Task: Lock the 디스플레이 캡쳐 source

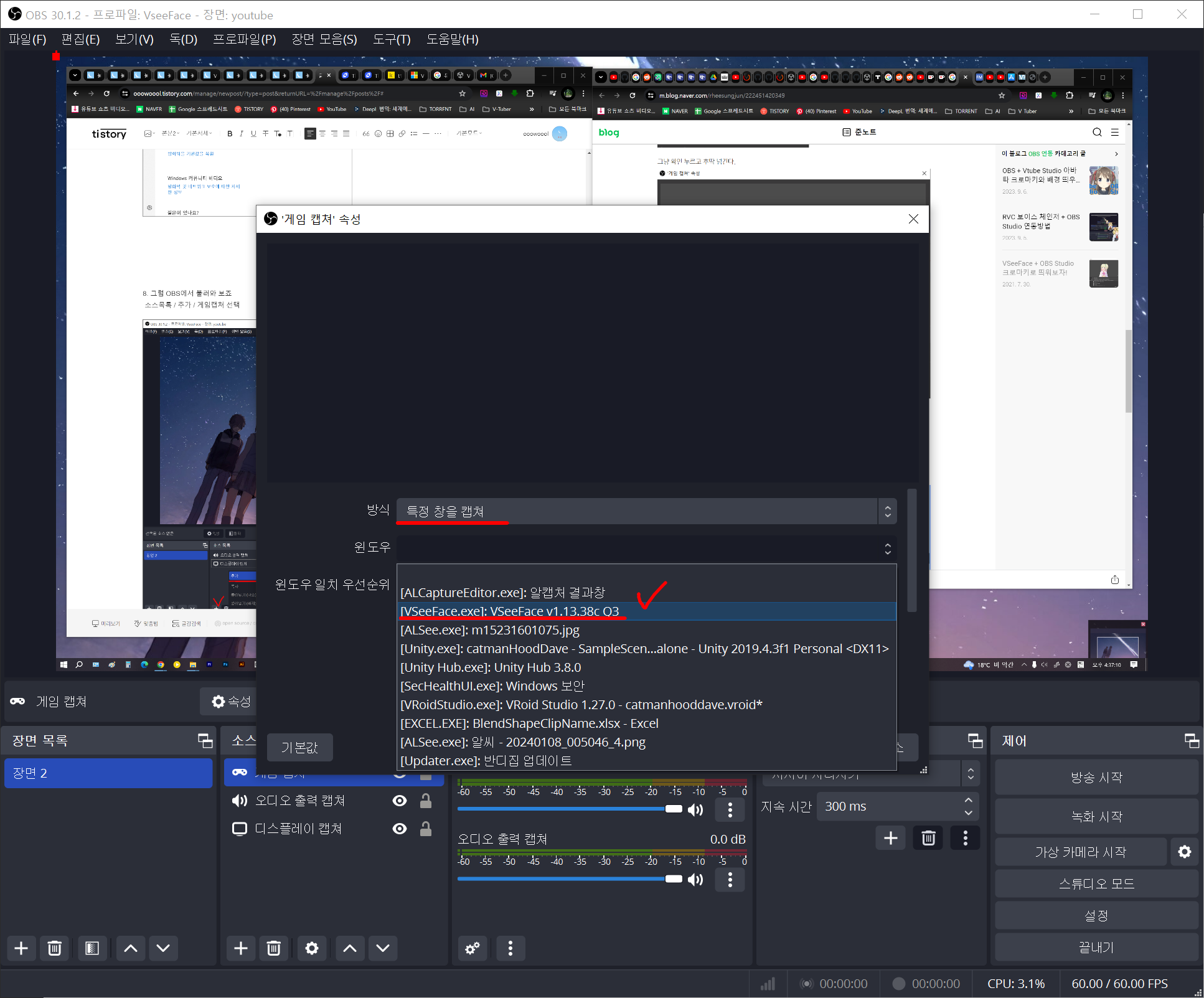Action: (426, 829)
